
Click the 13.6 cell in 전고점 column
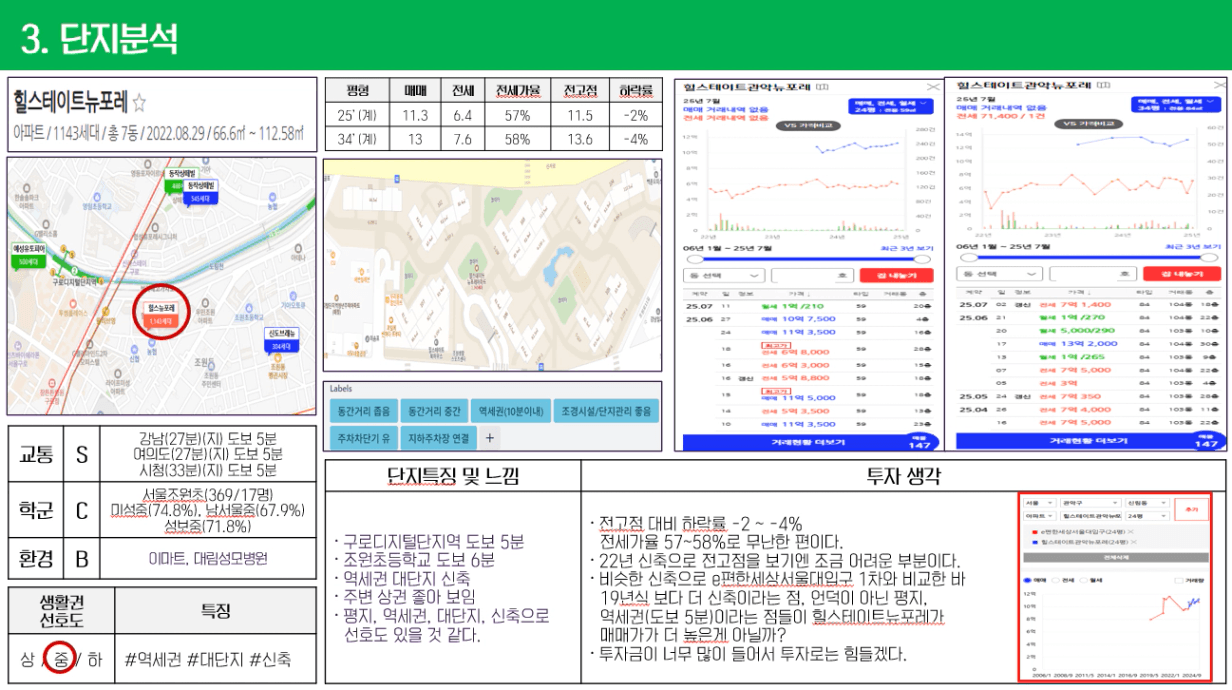(x=579, y=139)
